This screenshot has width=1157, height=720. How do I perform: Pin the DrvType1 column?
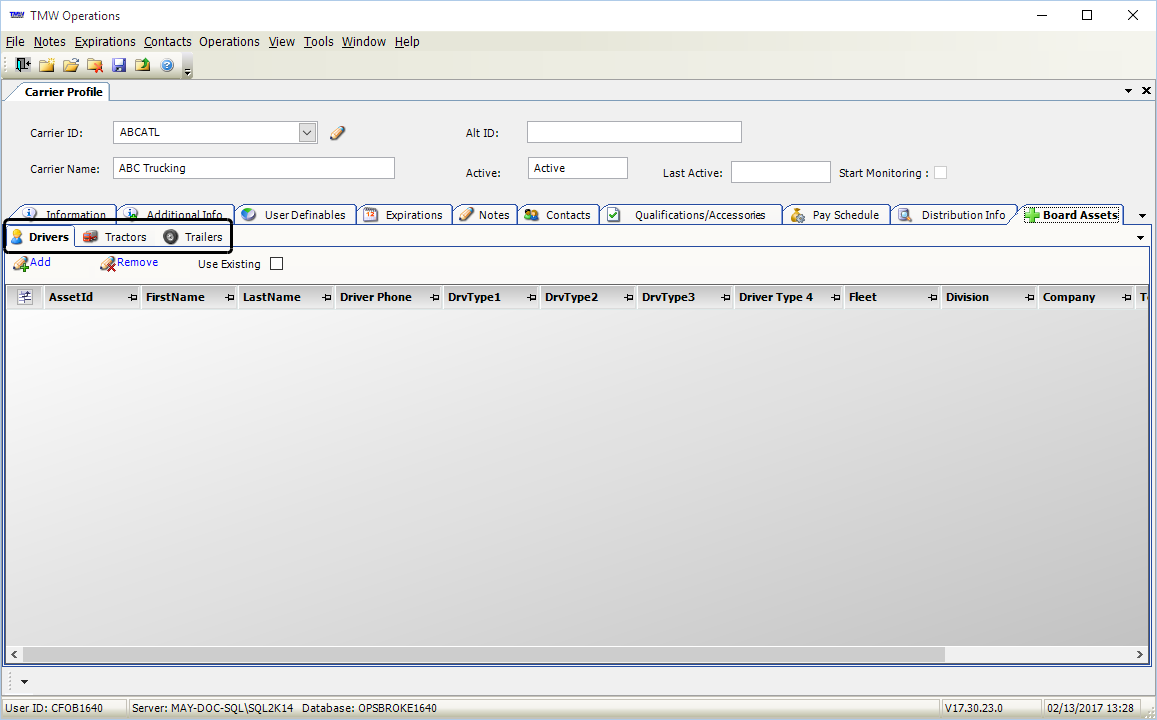coord(531,297)
